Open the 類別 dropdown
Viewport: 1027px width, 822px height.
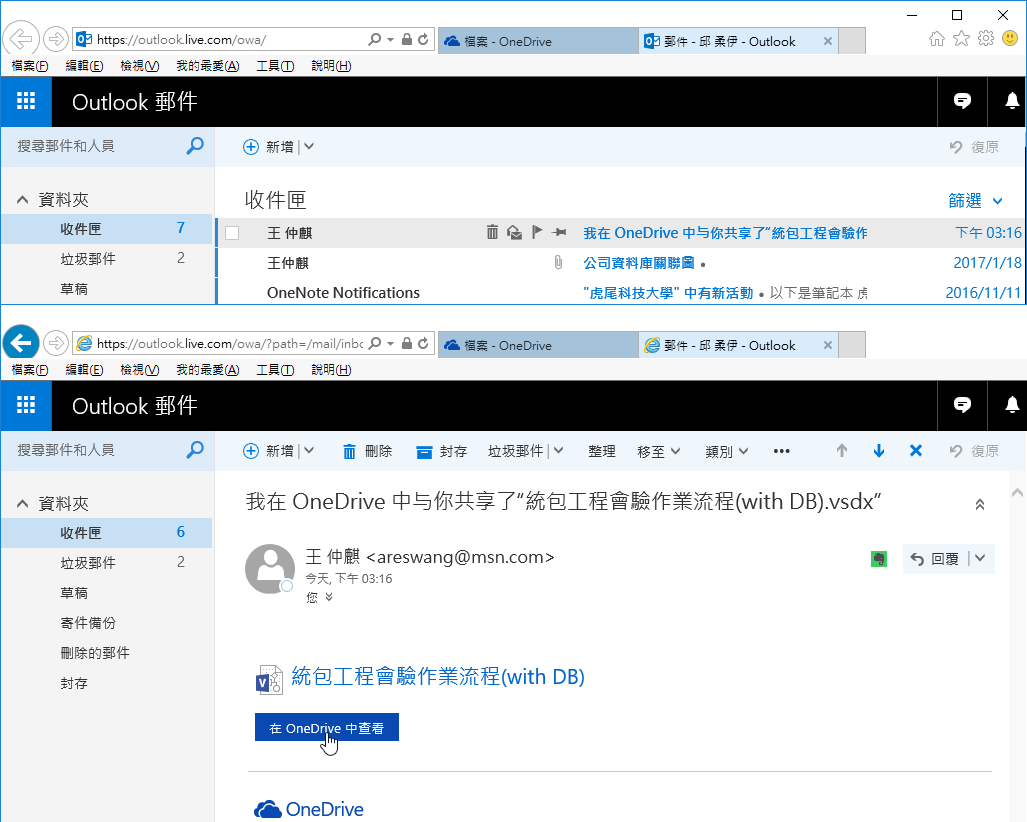tap(727, 451)
